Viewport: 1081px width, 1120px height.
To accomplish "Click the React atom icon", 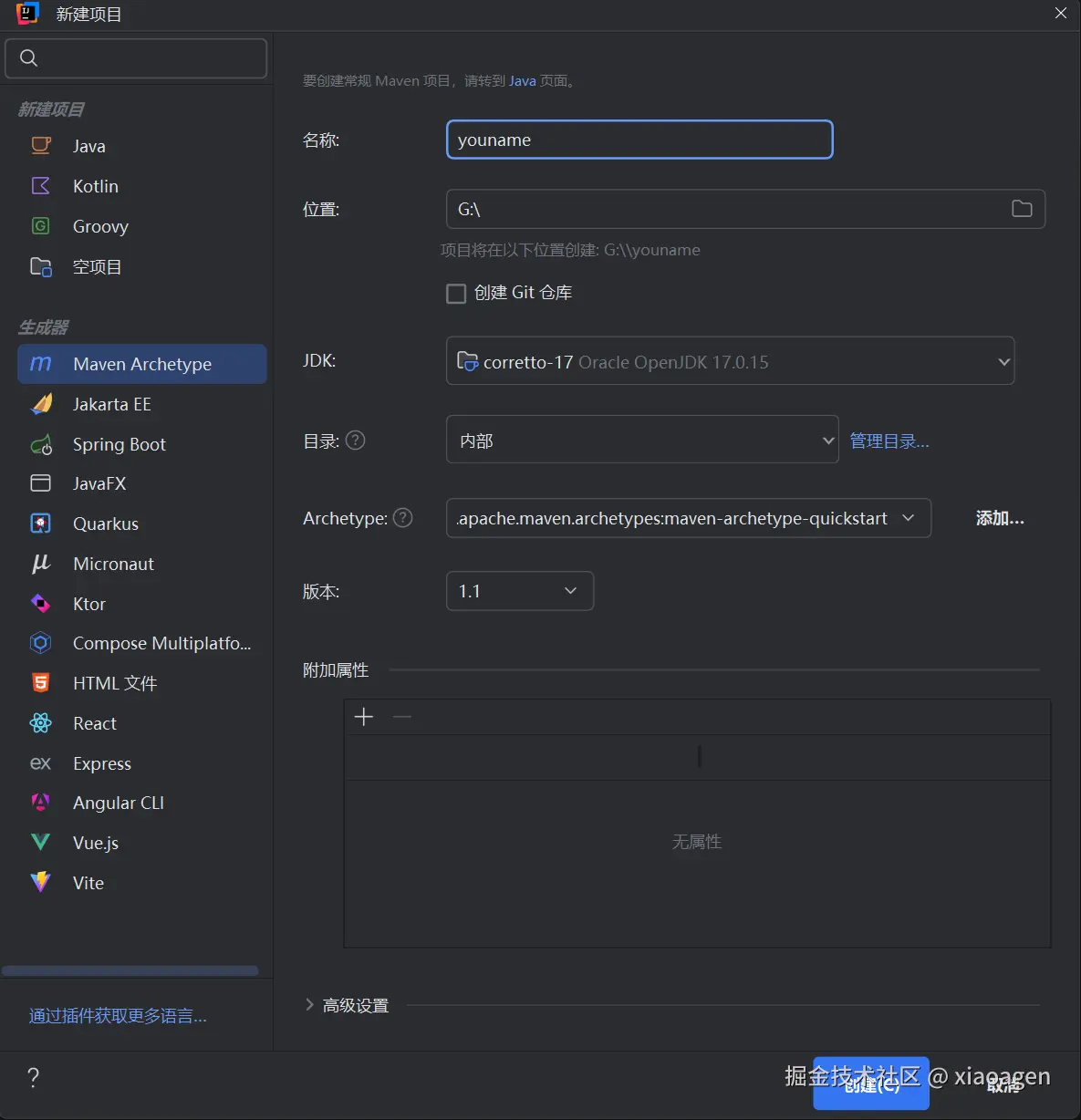I will tap(41, 723).
